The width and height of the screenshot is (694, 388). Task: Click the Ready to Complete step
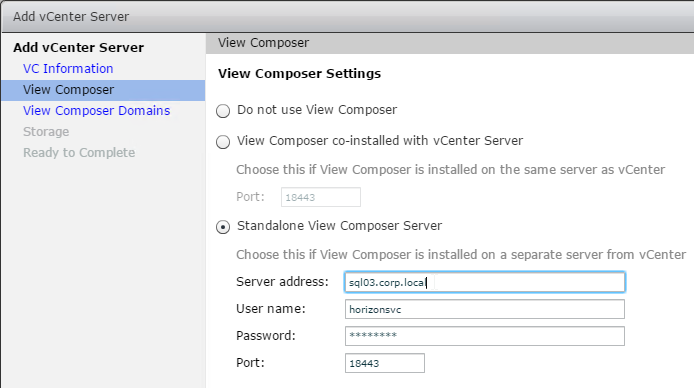click(x=79, y=153)
